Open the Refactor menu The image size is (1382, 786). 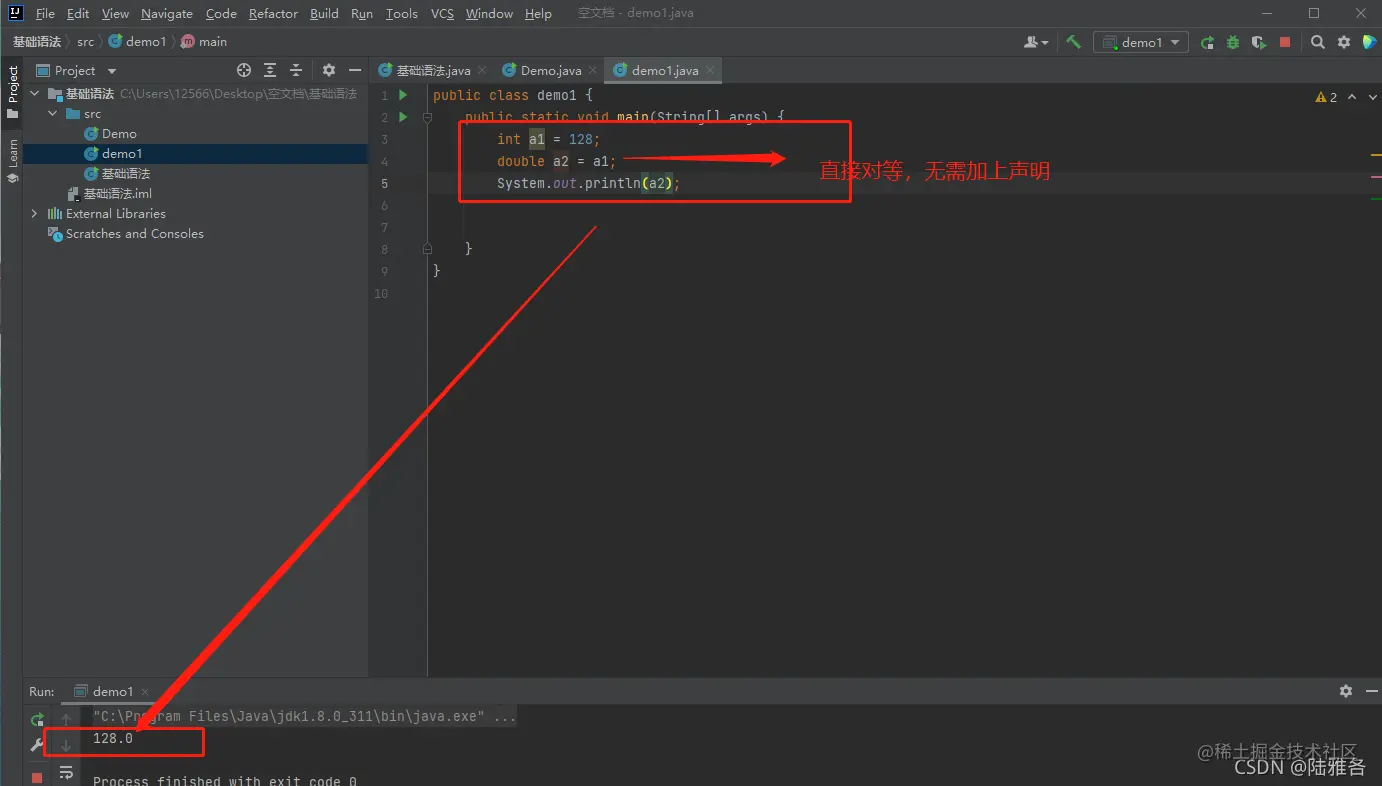click(273, 14)
